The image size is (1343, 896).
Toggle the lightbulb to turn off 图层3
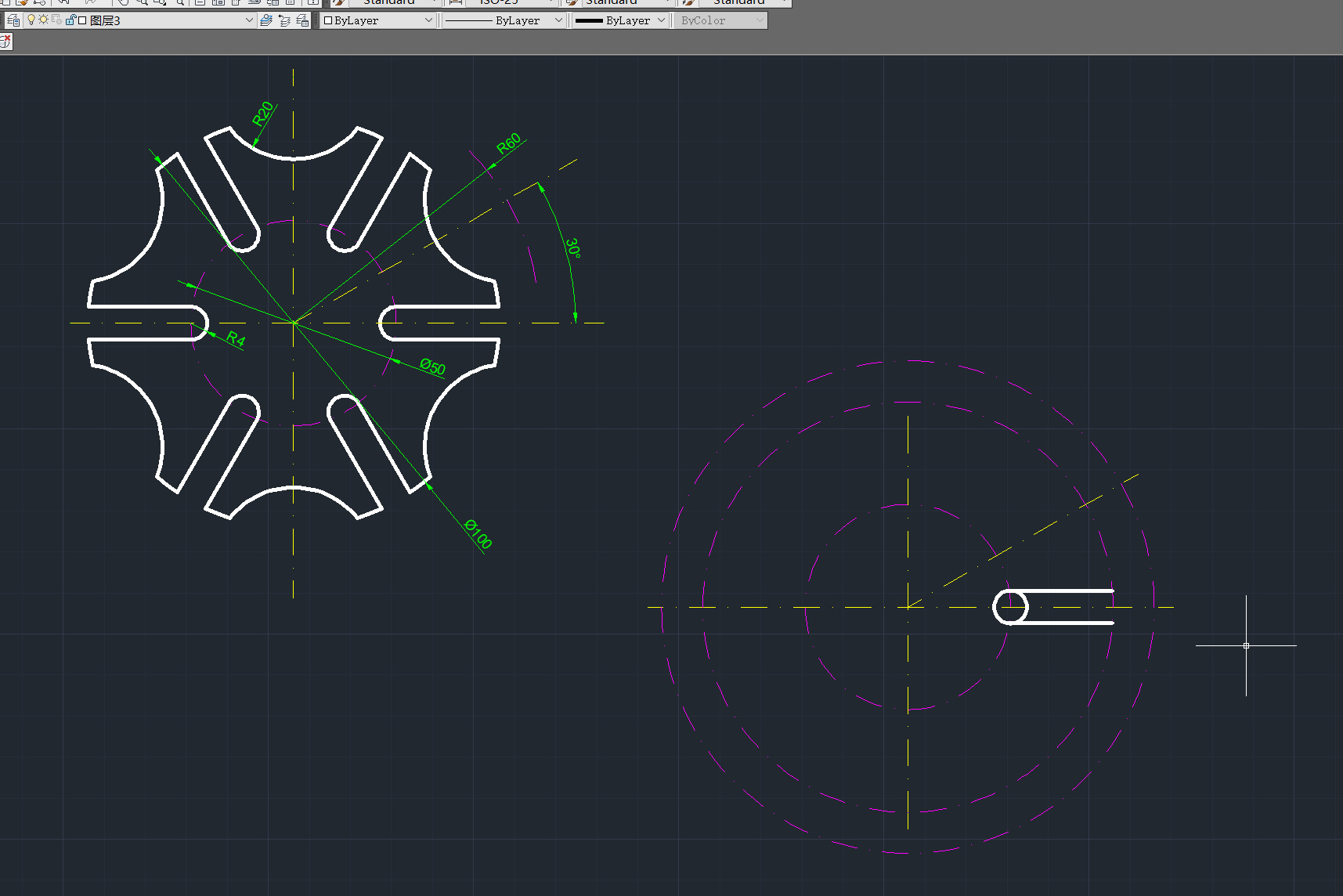tap(31, 20)
